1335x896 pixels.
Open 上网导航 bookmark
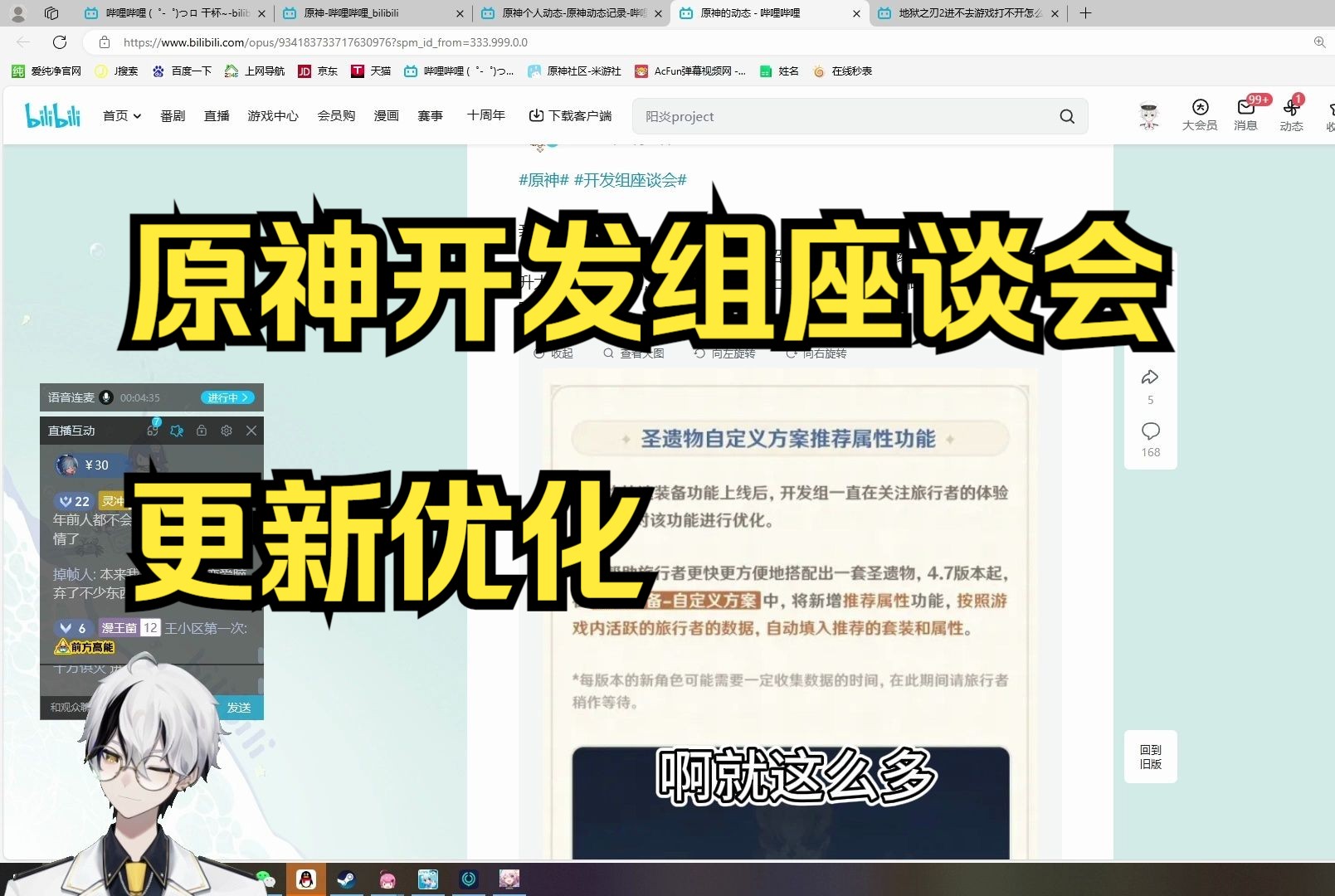pyautogui.click(x=255, y=71)
